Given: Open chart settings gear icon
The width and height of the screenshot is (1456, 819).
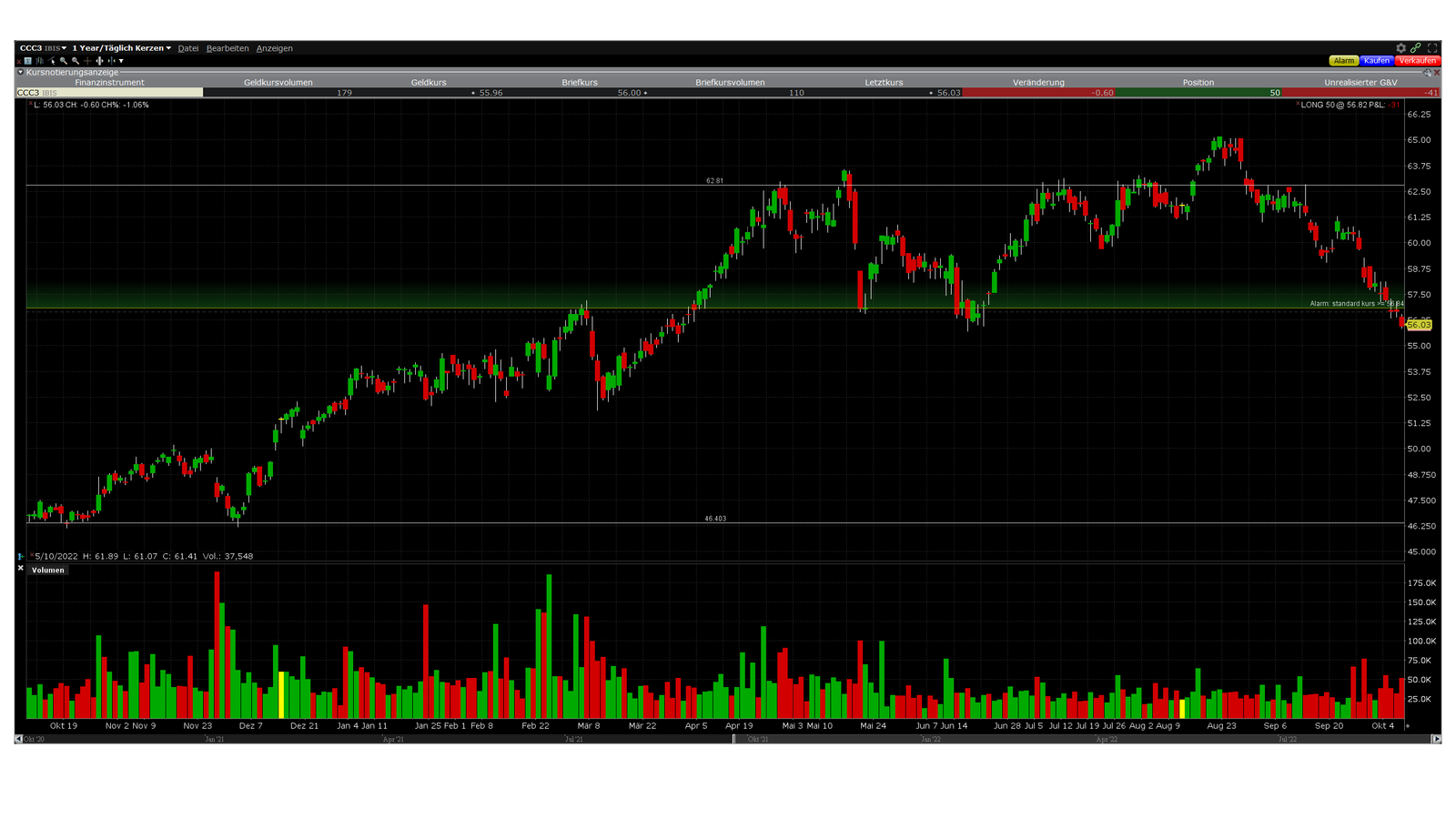Looking at the screenshot, I should tap(1401, 48).
